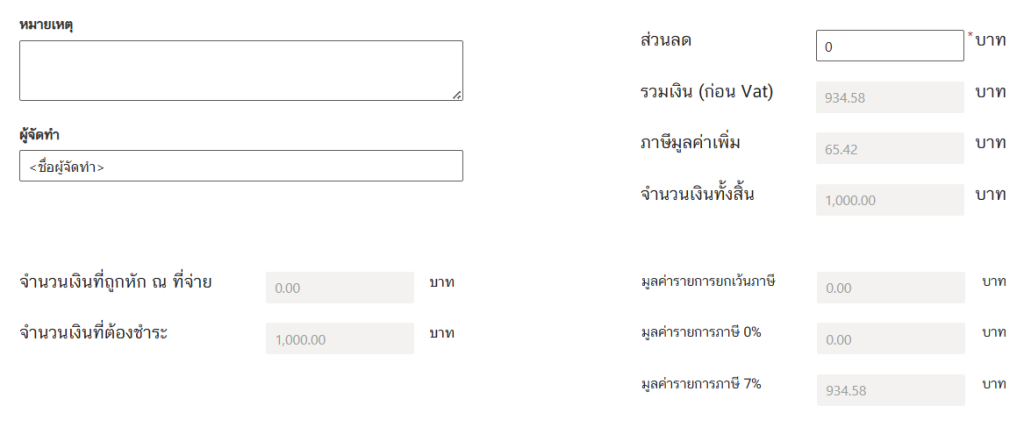Click the จำนวนเงินที่ต้องชำระ 1,000.00 field

[340, 338]
